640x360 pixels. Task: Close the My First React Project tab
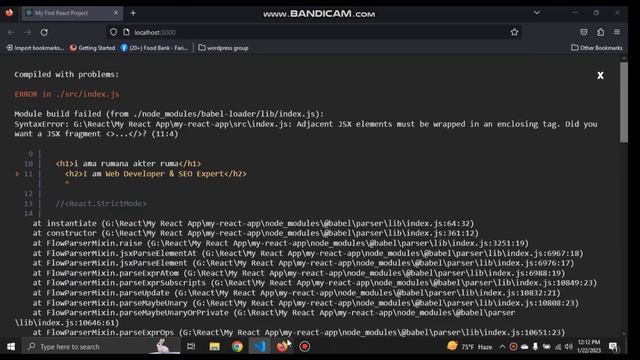coord(116,13)
